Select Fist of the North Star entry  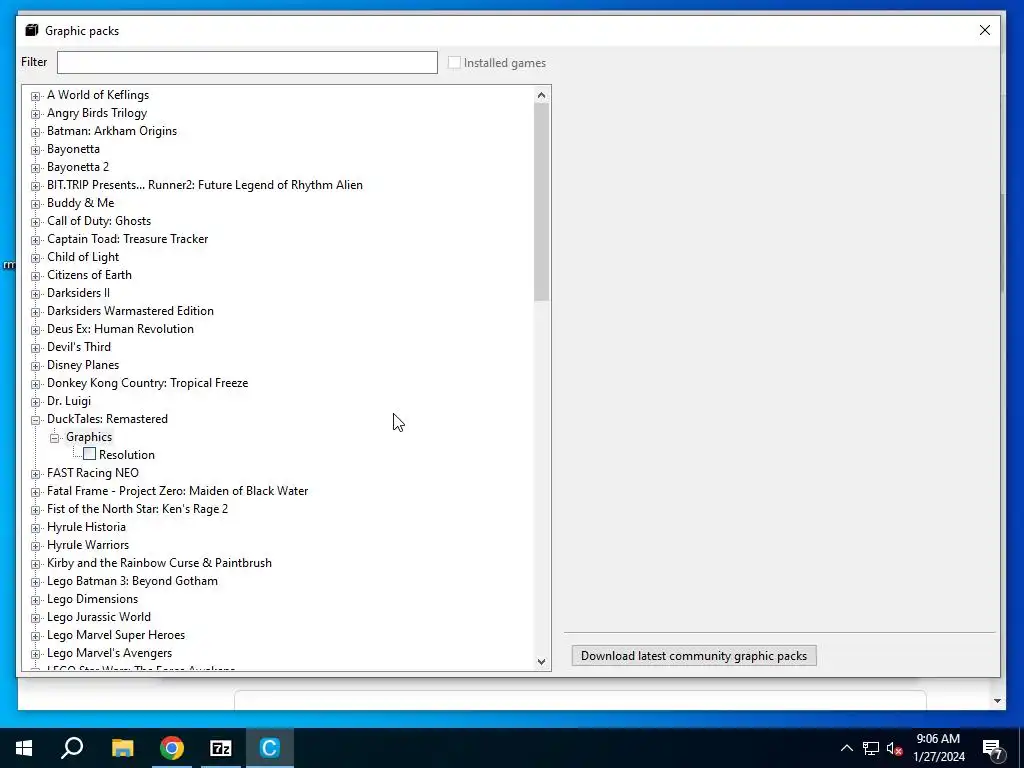(137, 509)
